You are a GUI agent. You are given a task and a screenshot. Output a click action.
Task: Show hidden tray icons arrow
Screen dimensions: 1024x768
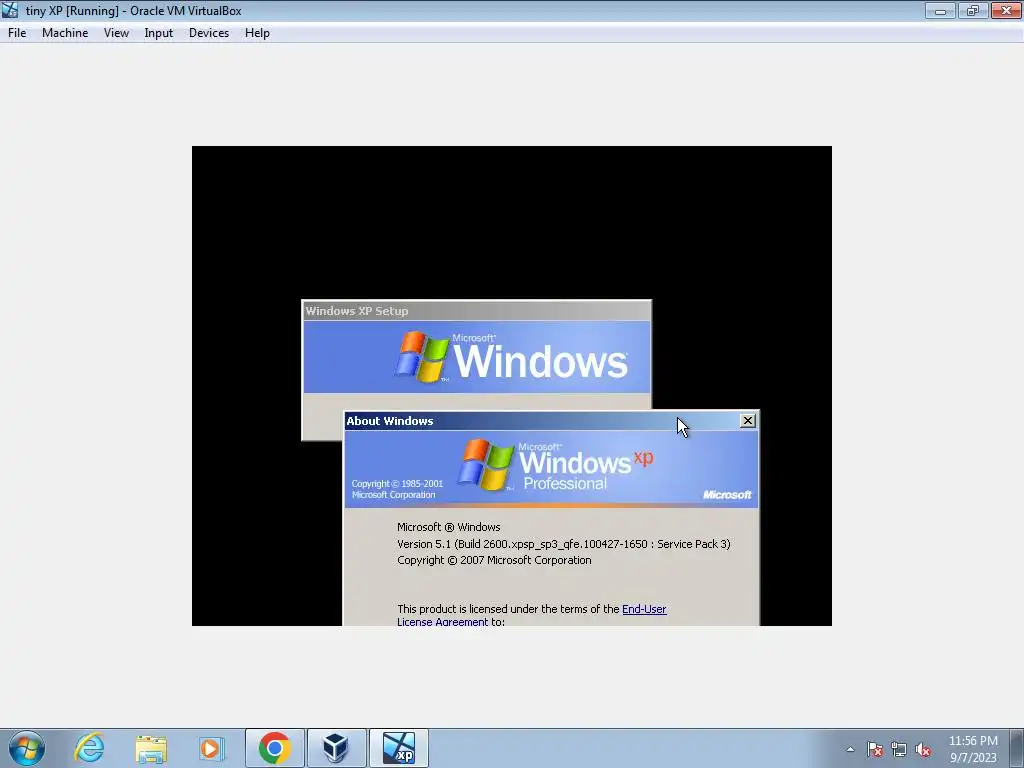click(850, 749)
